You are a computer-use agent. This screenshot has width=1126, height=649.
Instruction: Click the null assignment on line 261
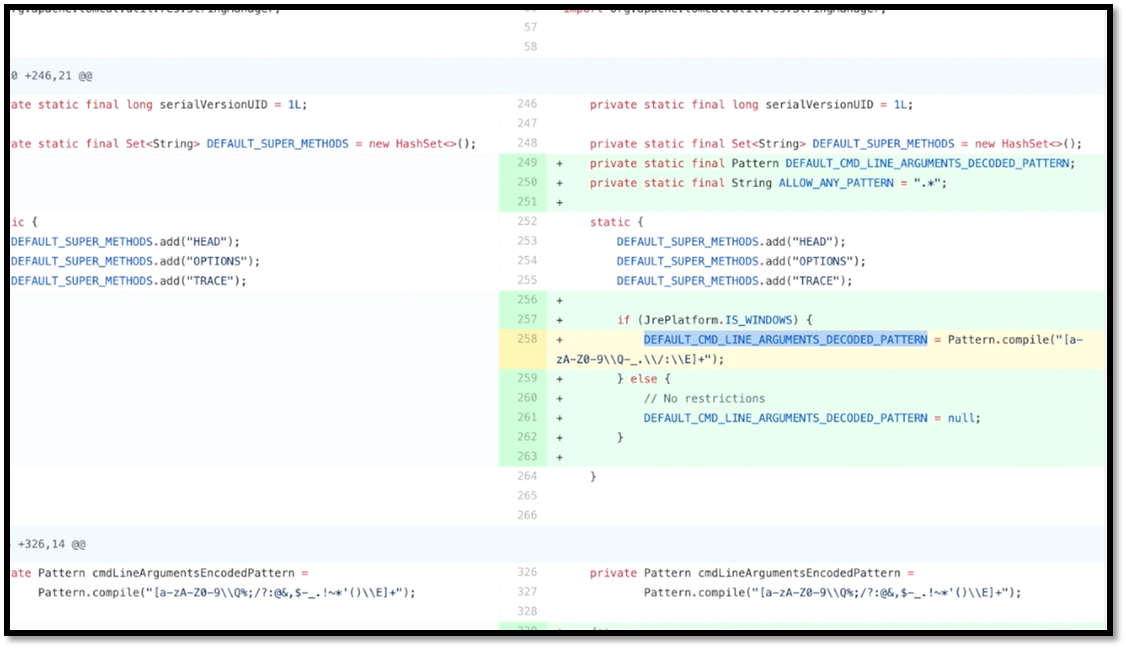point(963,418)
